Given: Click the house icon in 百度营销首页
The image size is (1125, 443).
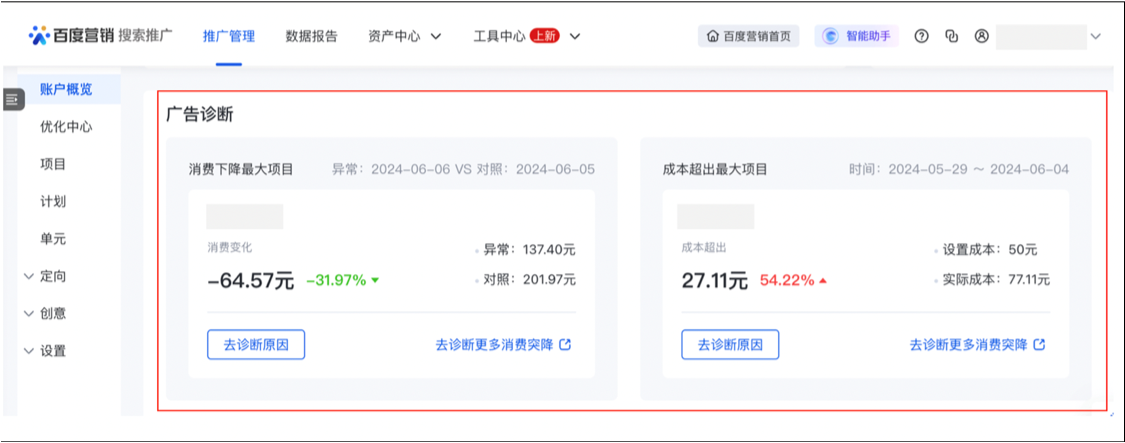Looking at the screenshot, I should tap(712, 37).
